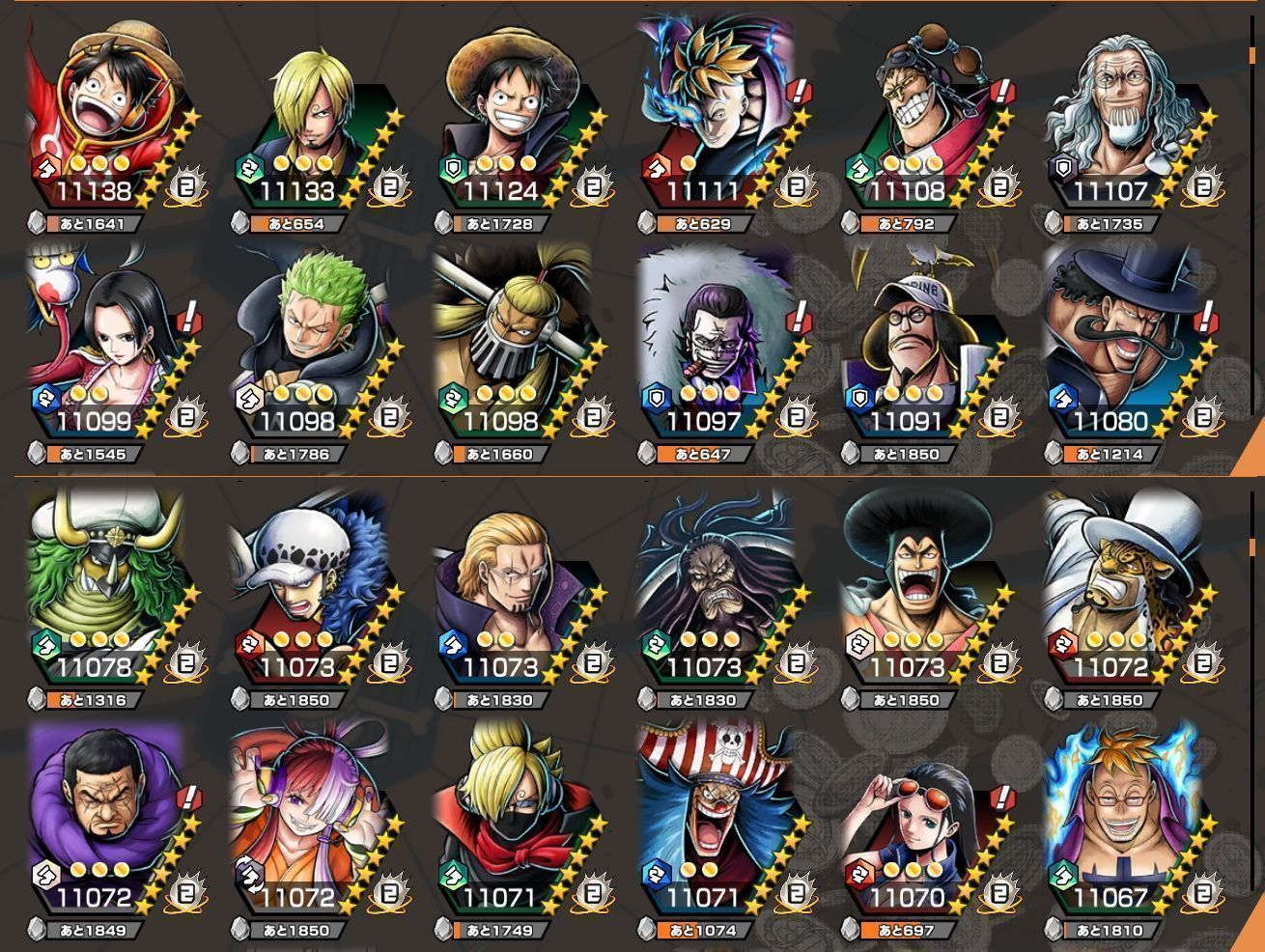Click the red class icon on the 11072 leopard card
This screenshot has height=952, width=1265.
(x=1063, y=644)
